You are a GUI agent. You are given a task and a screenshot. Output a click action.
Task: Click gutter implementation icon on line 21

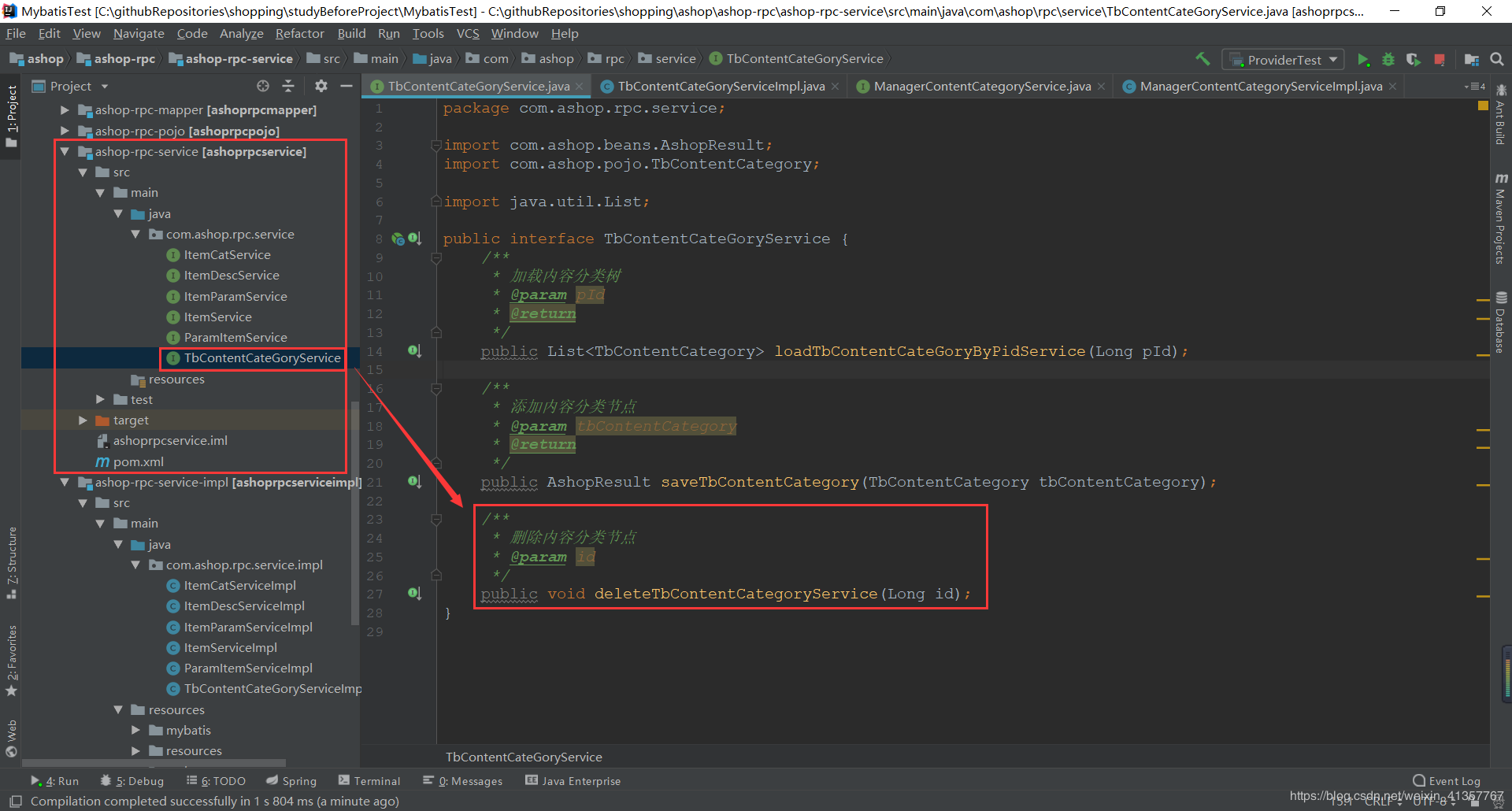tap(414, 481)
